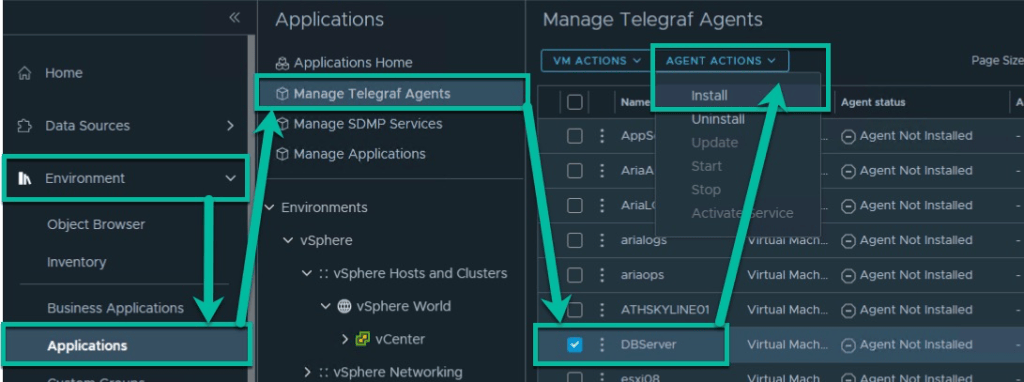
Task: Click agent status icon in DBServer row
Action: 848,345
